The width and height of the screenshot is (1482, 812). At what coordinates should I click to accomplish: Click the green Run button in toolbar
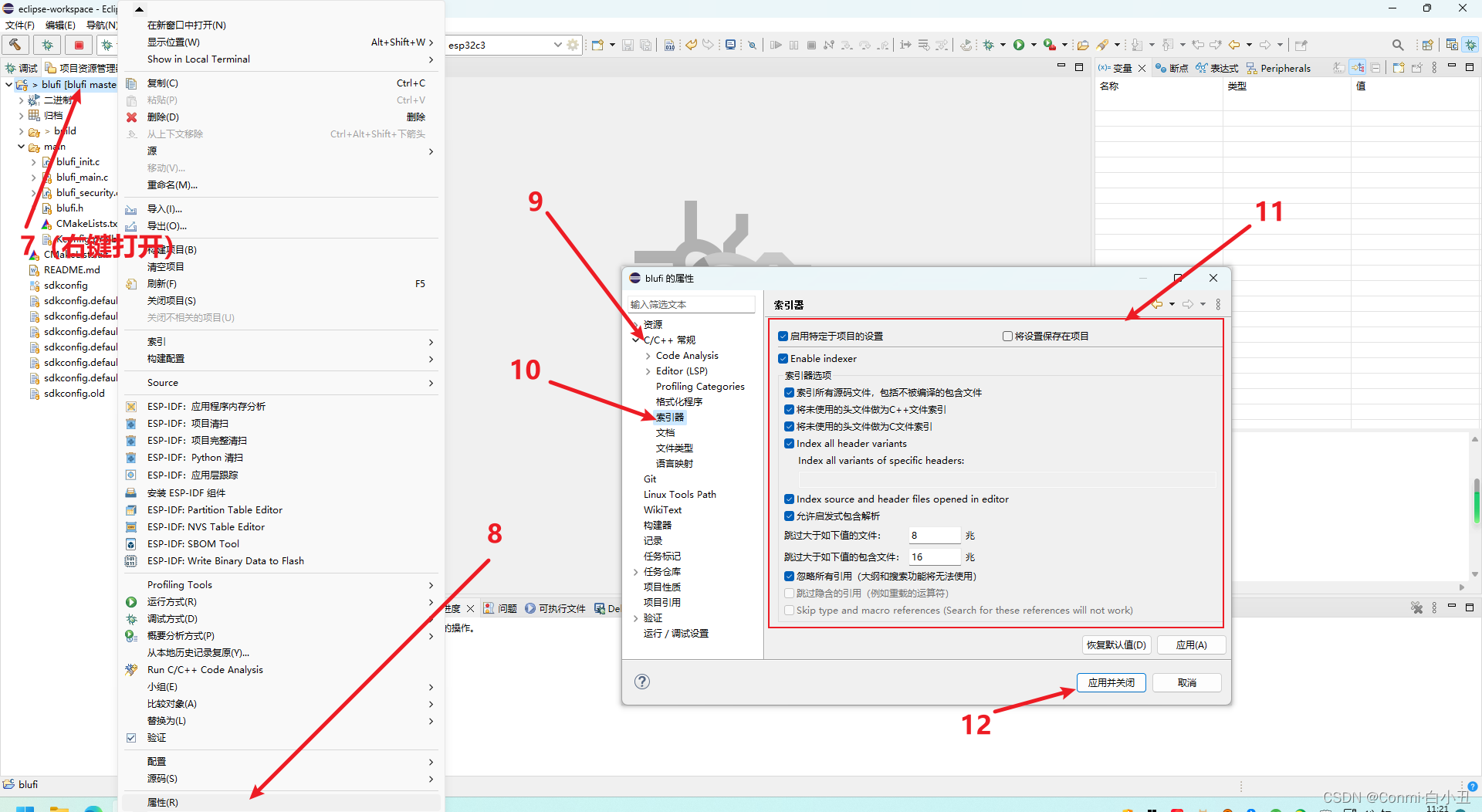pyautogui.click(x=1019, y=45)
